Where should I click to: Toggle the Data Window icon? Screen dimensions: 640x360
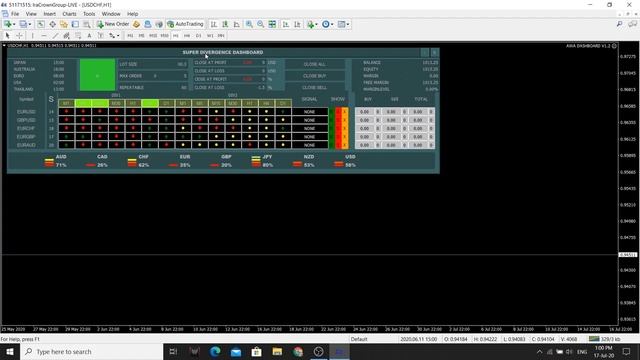click(x=53, y=24)
